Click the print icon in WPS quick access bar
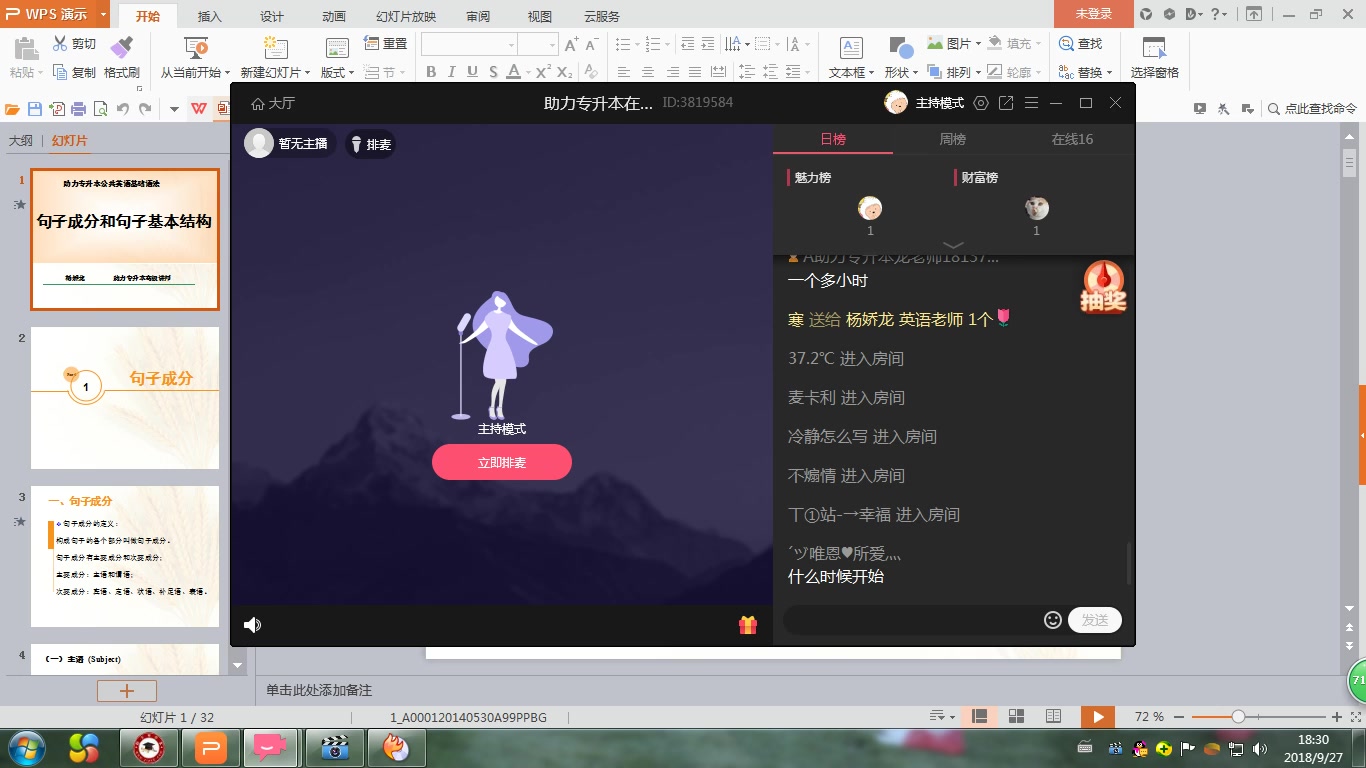 click(x=79, y=109)
